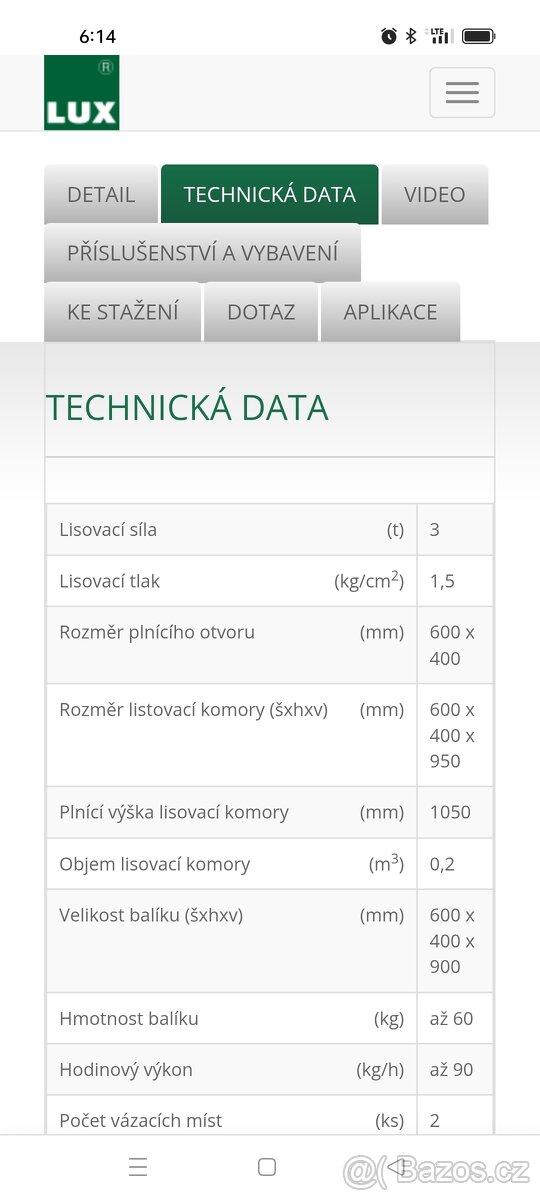Tap the Hodinový výkon value cell

pos(455,1070)
